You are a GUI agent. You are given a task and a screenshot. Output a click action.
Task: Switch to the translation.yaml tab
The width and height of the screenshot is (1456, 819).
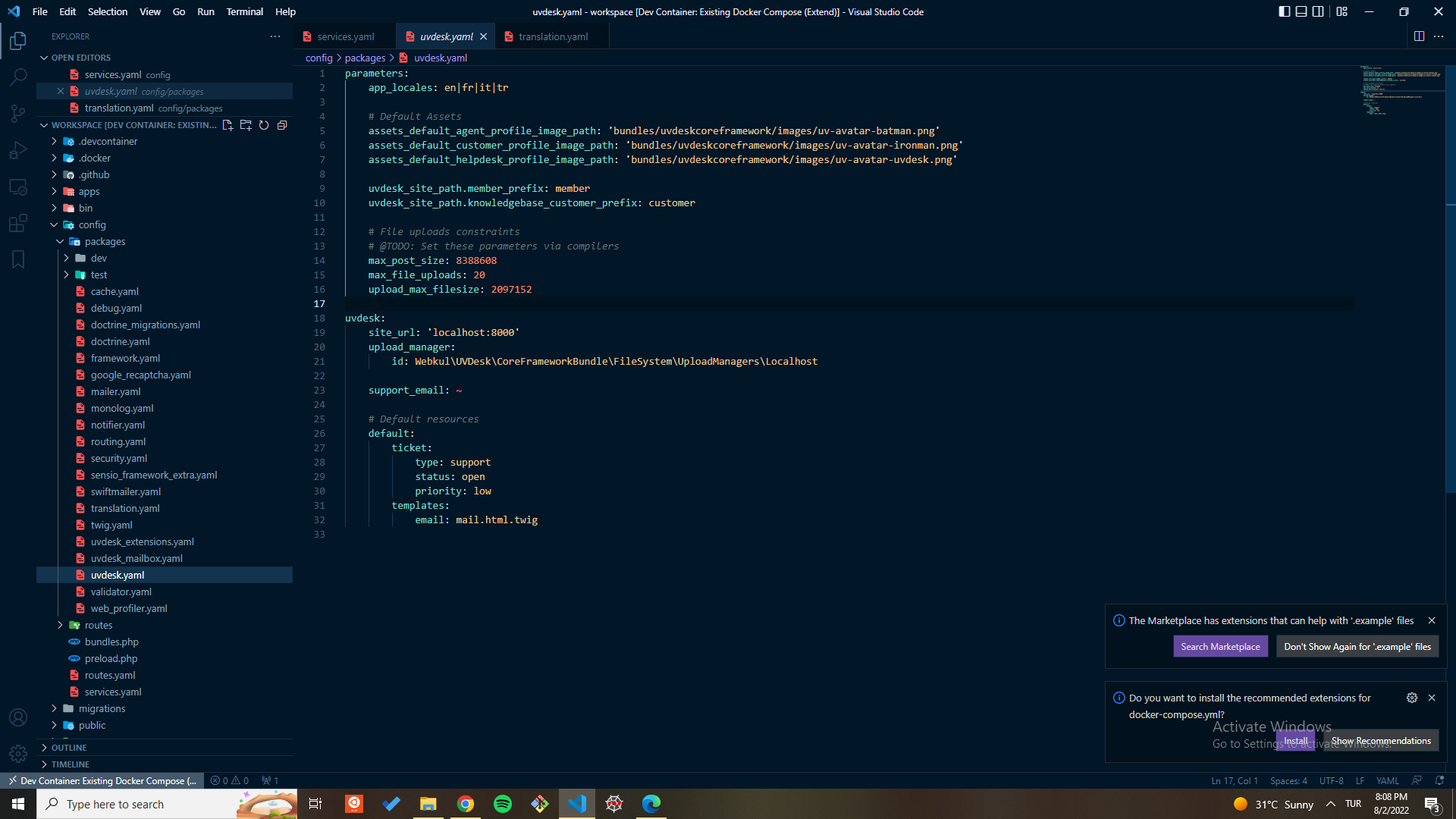553,36
